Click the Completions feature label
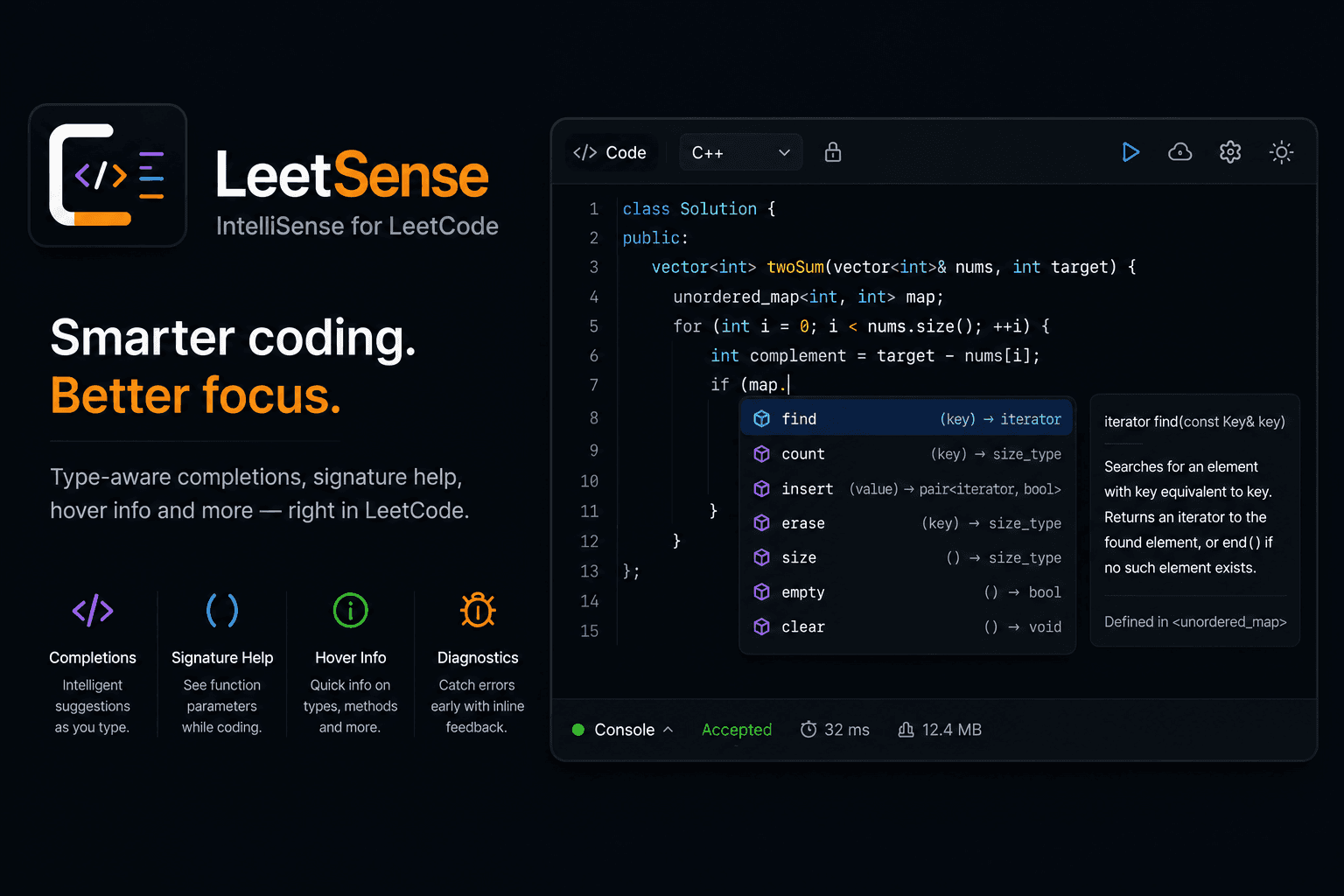The height and width of the screenshot is (896, 1344). (x=93, y=658)
